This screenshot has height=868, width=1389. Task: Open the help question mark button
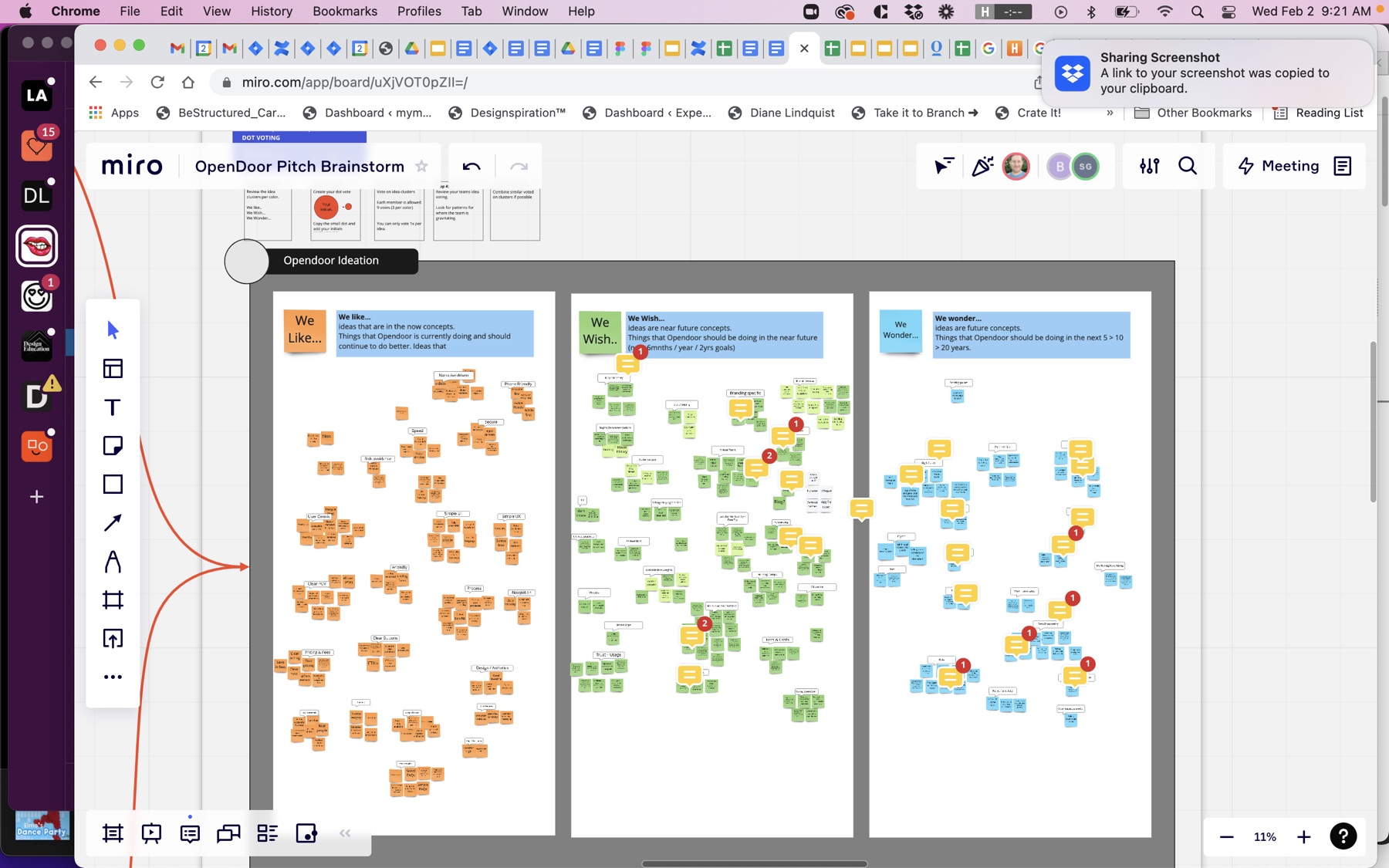(1343, 836)
